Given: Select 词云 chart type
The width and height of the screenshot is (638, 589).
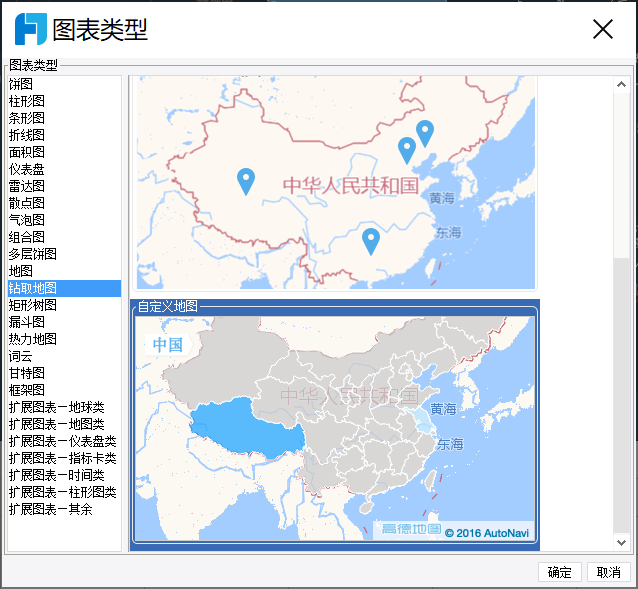Looking at the screenshot, I should pyautogui.click(x=64, y=356).
